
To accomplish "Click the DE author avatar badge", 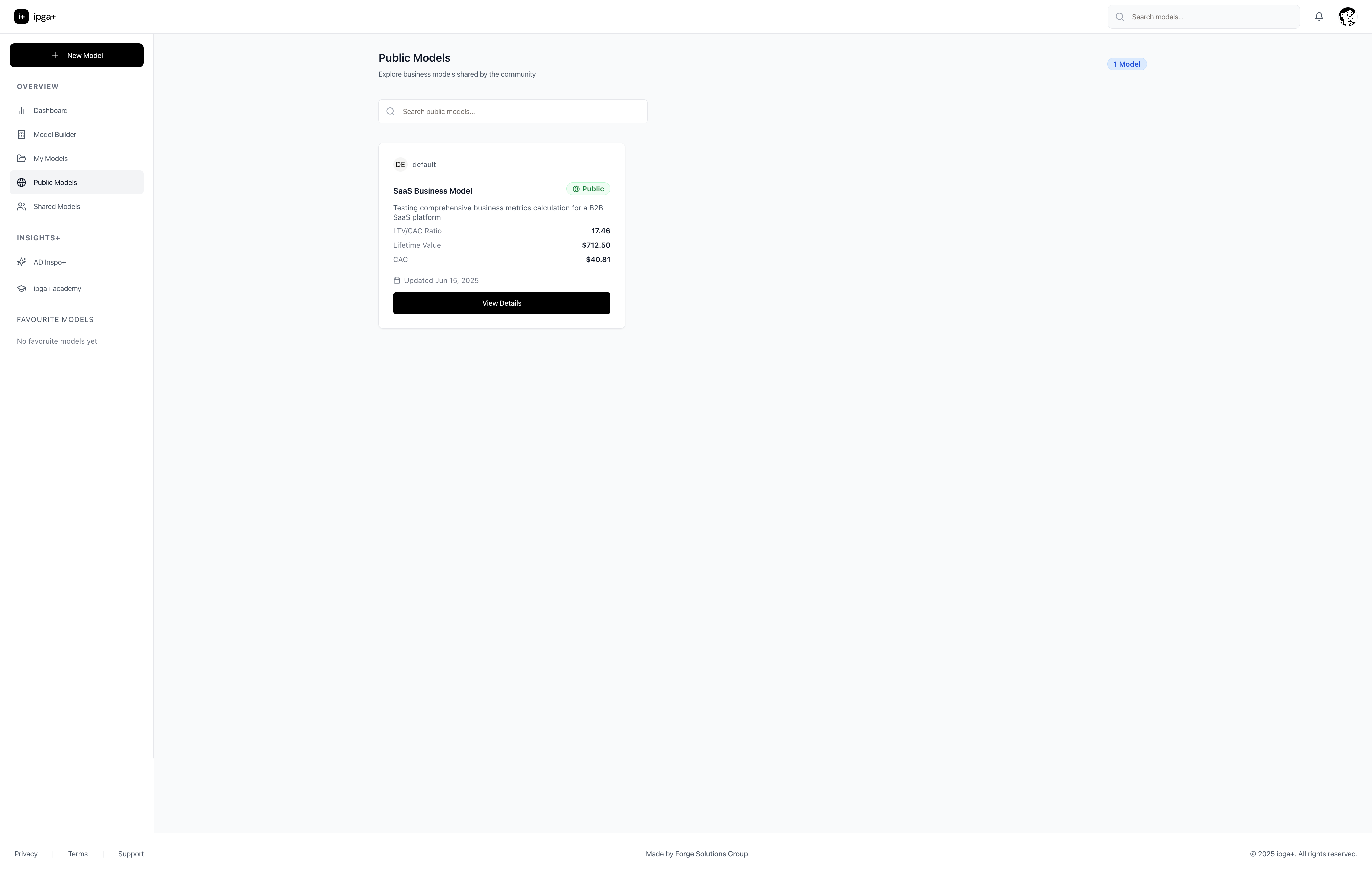I will 400,165.
